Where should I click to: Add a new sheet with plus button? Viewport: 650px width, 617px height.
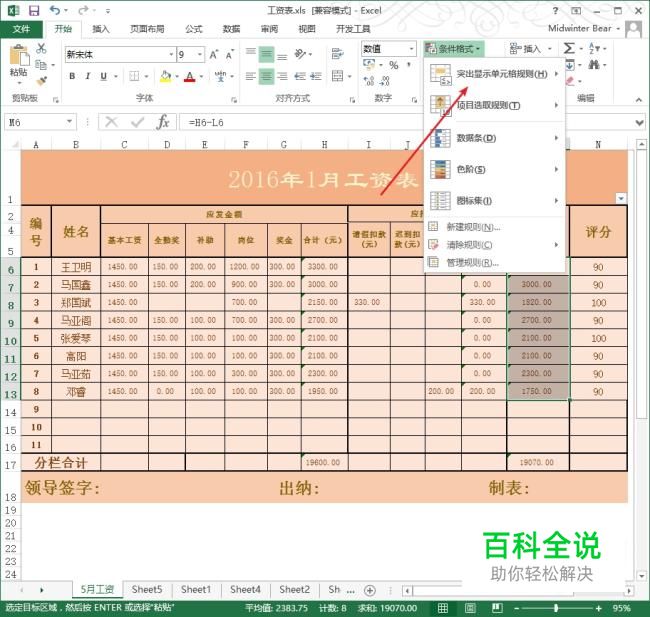370,590
